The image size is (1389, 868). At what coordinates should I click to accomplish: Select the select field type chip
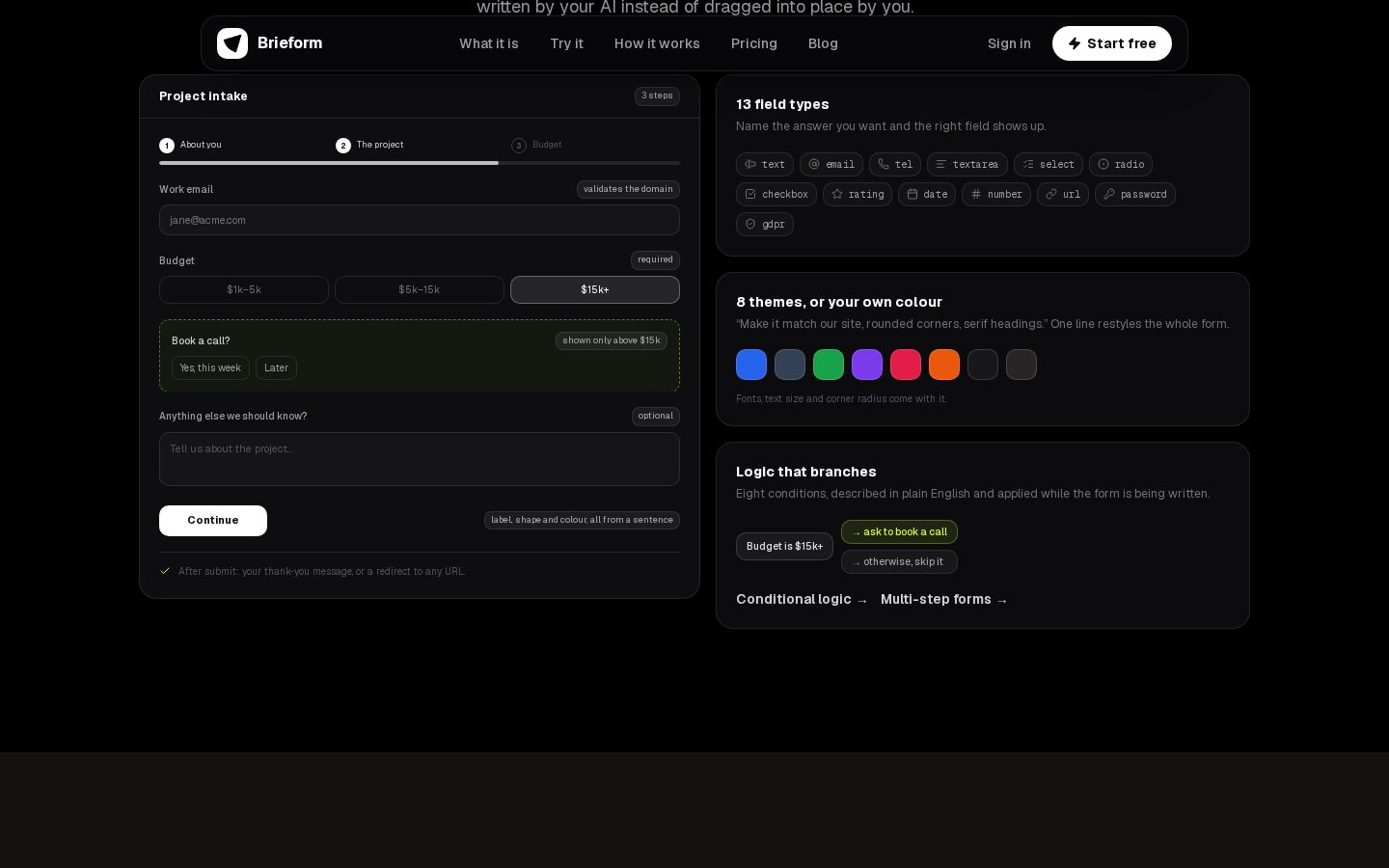(x=1049, y=164)
